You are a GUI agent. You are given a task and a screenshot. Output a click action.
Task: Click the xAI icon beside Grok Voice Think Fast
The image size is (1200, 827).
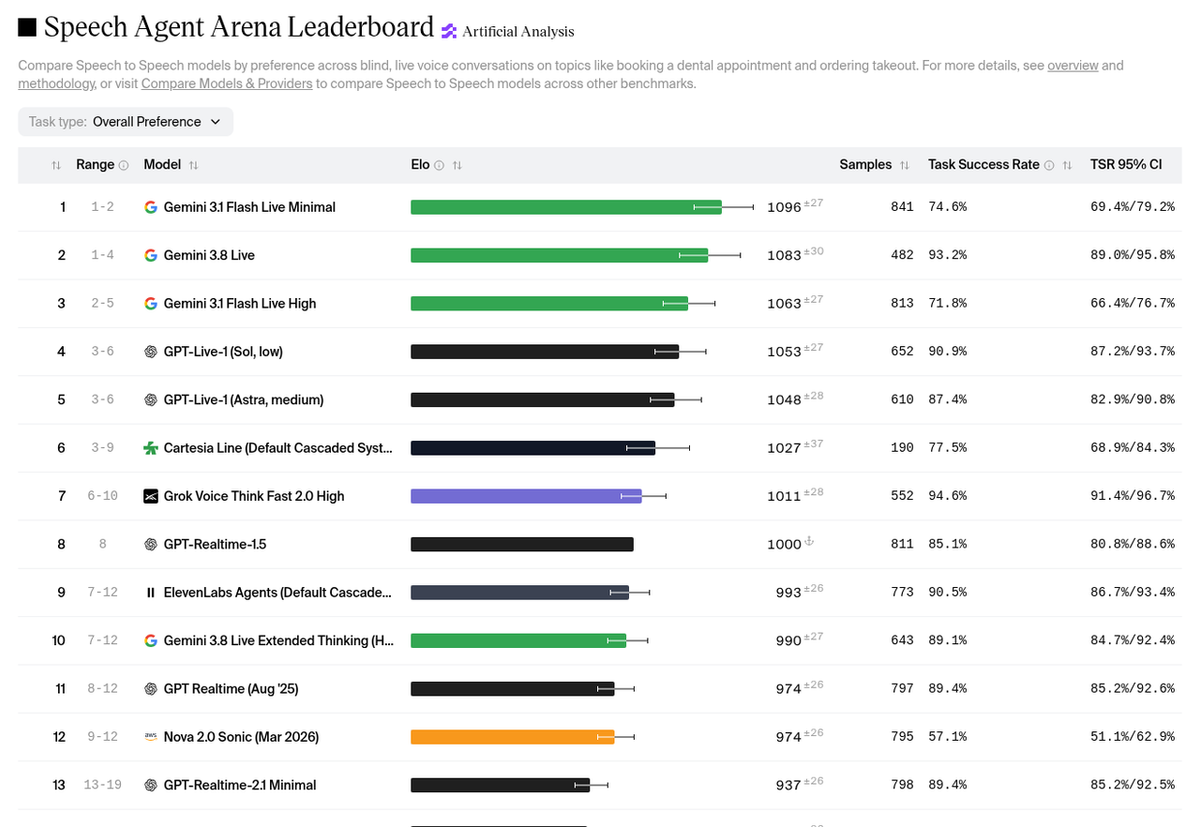pyautogui.click(x=151, y=496)
